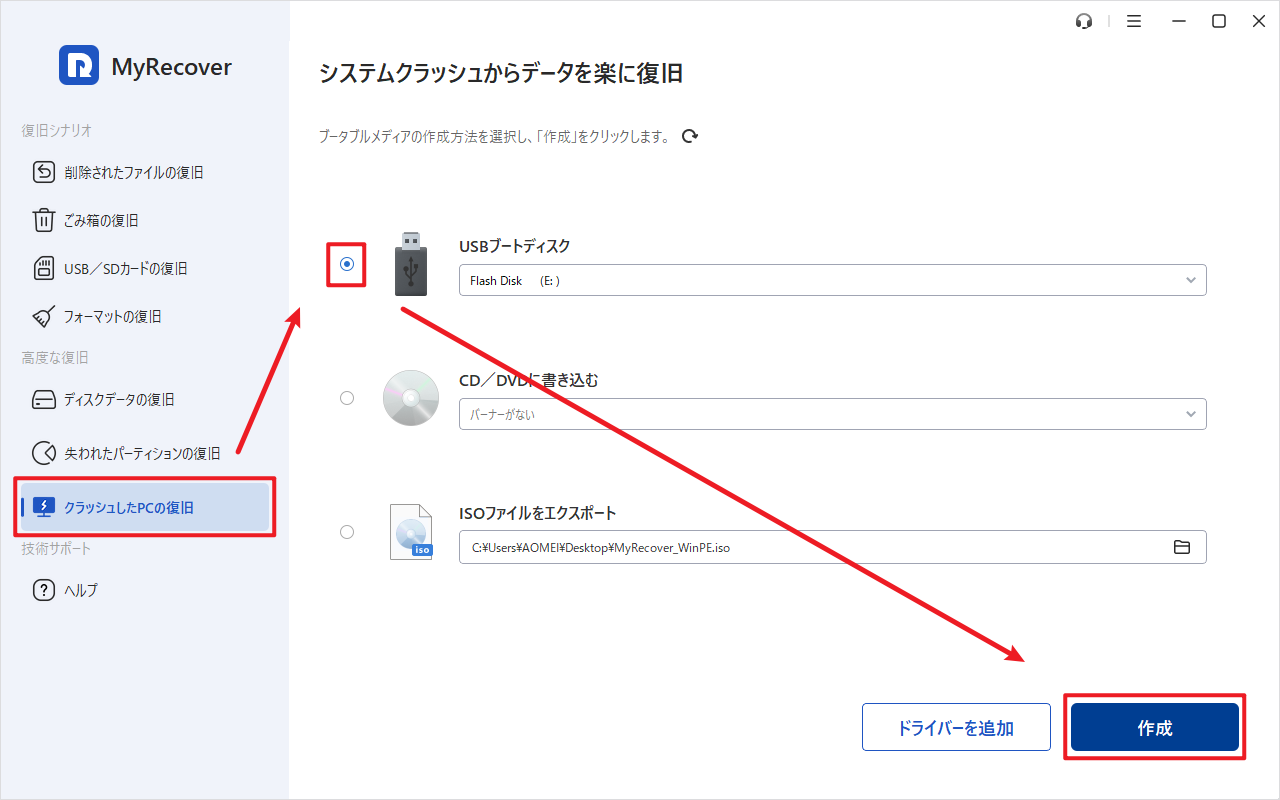Click the USB flash drive icon
Viewport: 1280px width, 800px height.
click(x=410, y=264)
